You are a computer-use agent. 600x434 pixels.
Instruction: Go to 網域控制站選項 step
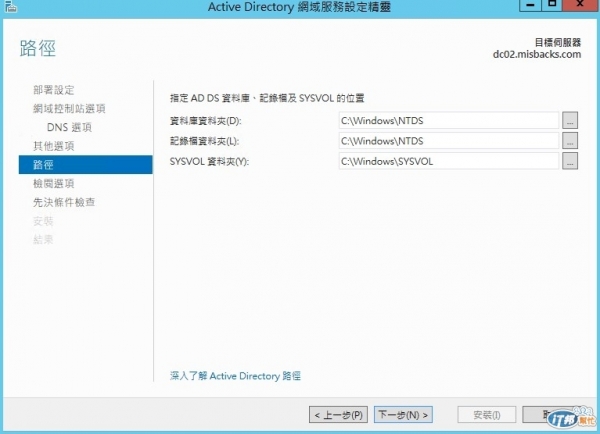click(69, 109)
